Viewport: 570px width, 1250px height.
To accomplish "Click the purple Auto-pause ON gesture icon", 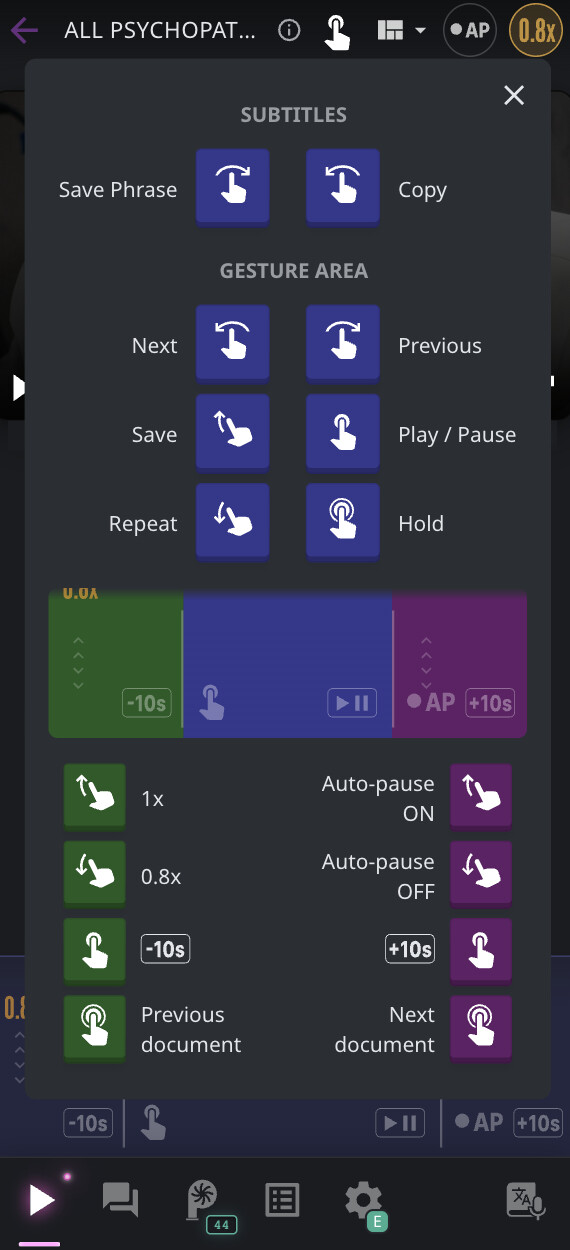I will pyautogui.click(x=481, y=795).
